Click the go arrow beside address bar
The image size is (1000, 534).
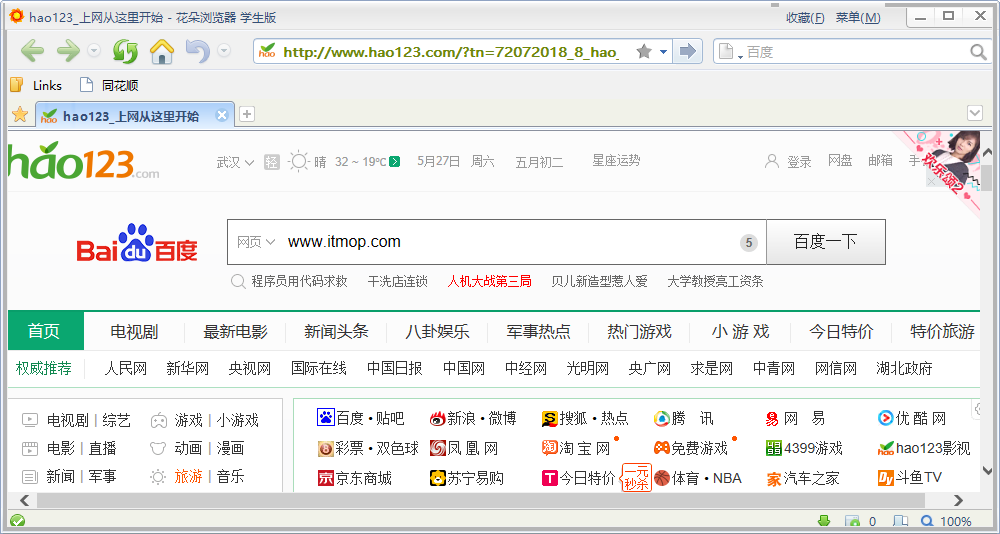(x=687, y=52)
